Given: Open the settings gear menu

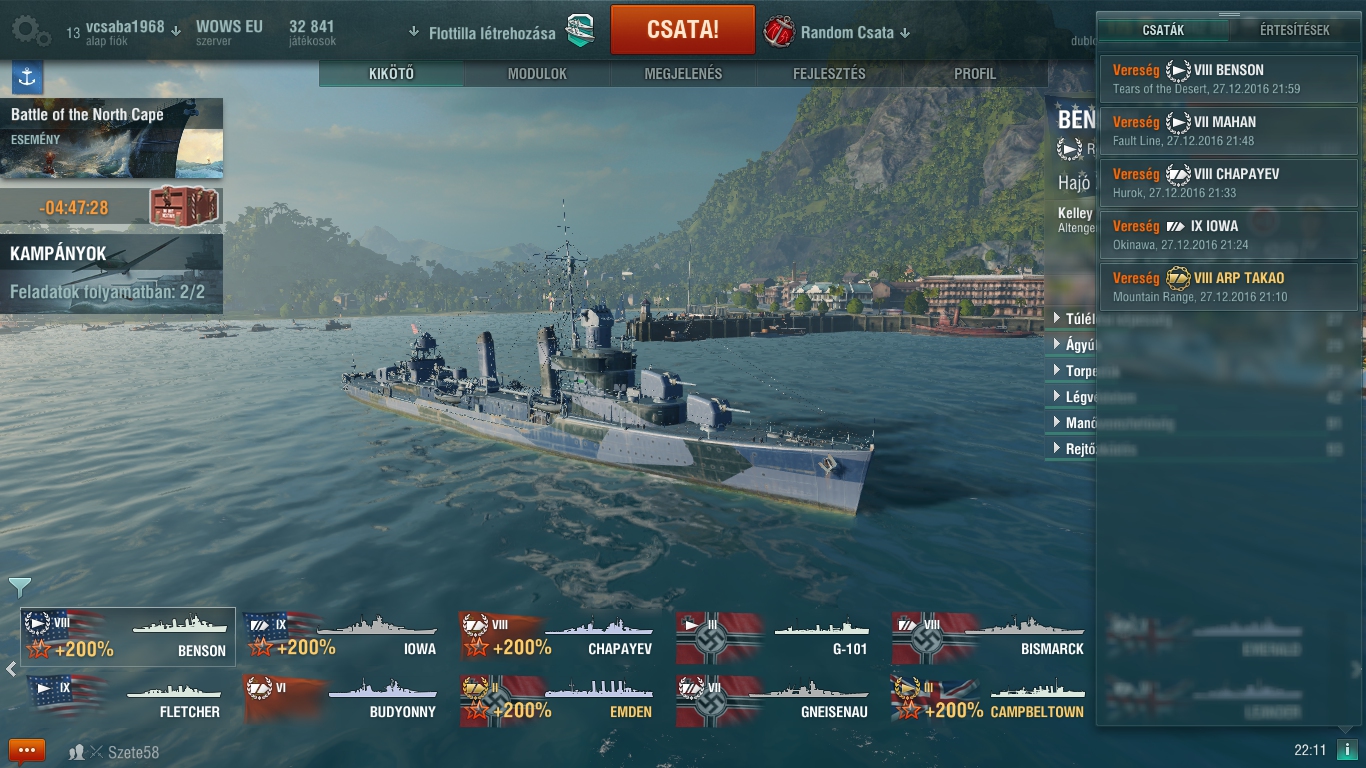Looking at the screenshot, I should [x=30, y=31].
